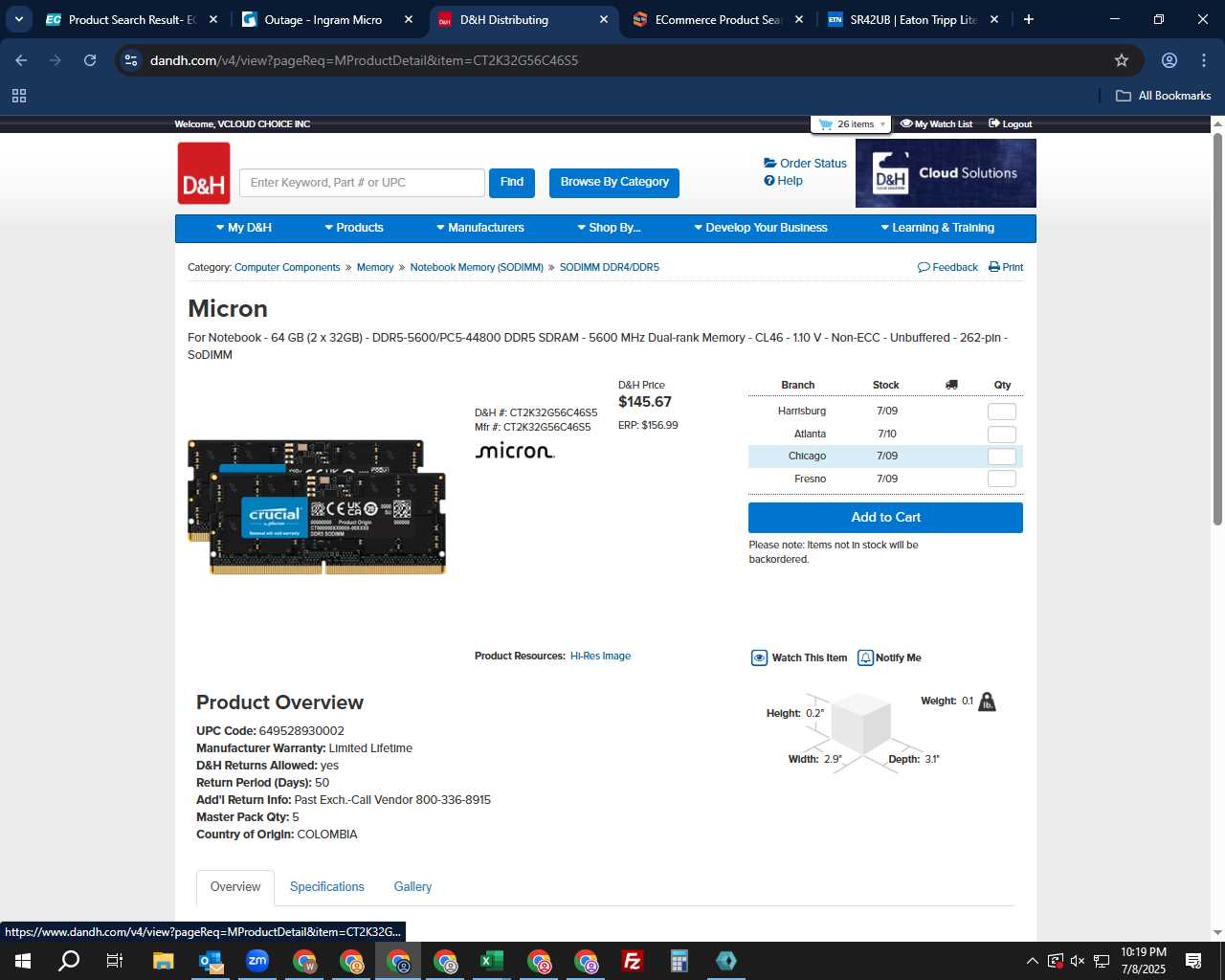
Task: Switch to ECommerce Product Search tab
Action: 720,19
